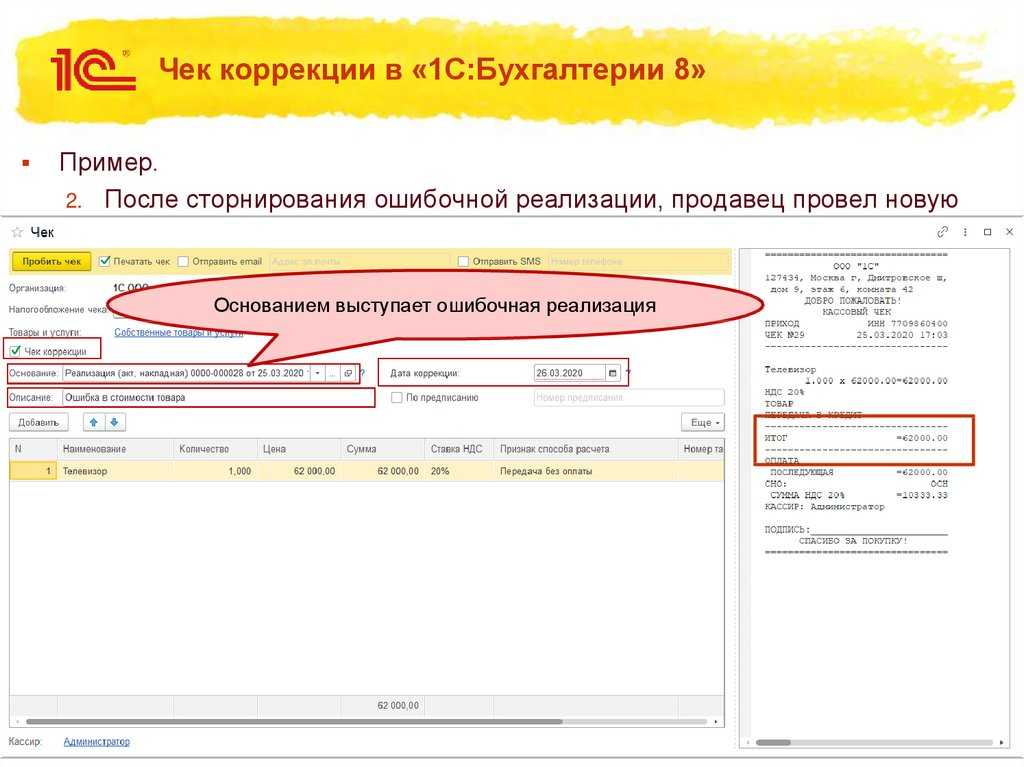This screenshot has width=1024, height=767.
Task: Open the Основание document with the open-form icon
Action: click(348, 373)
